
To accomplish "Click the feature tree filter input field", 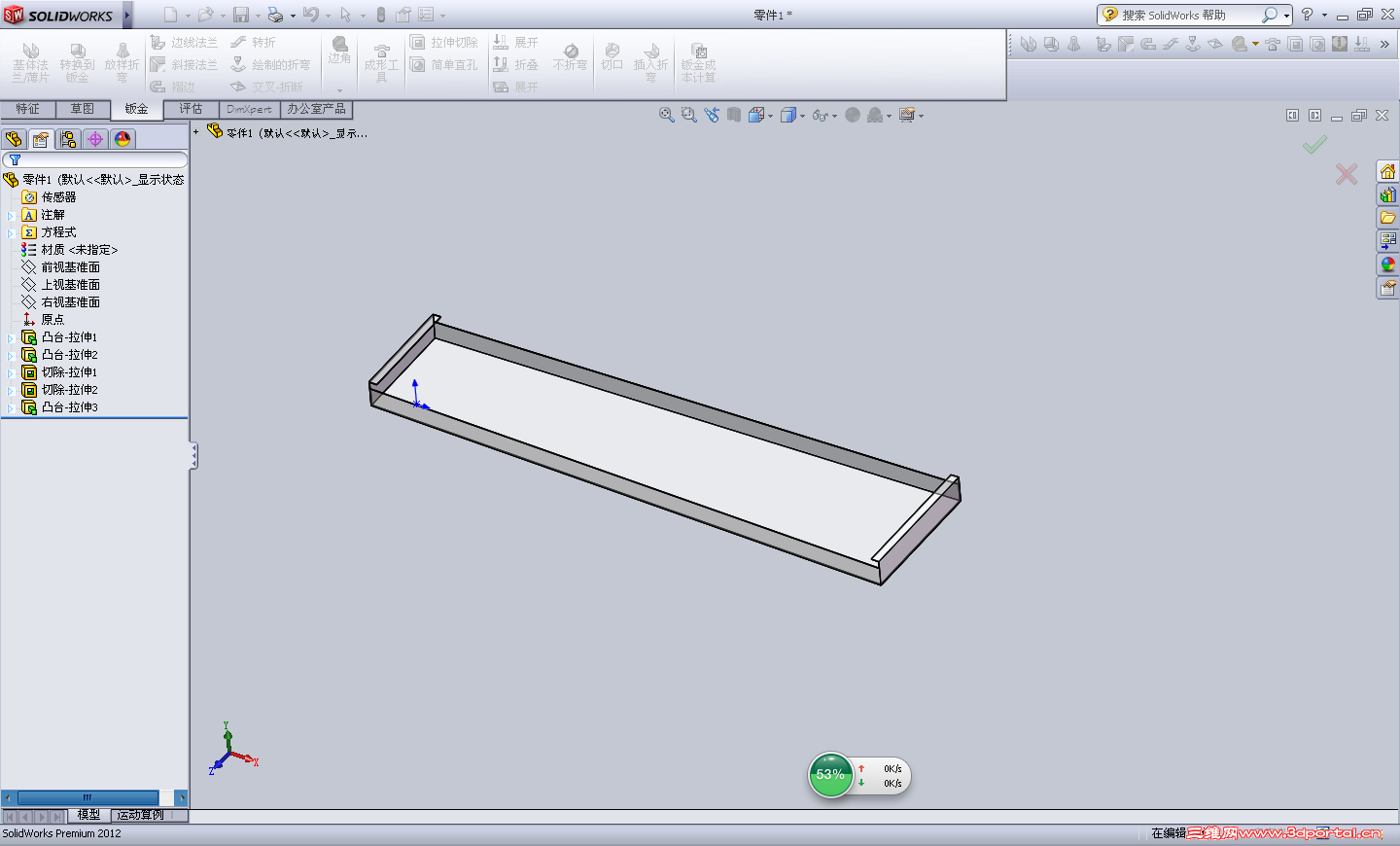I will tap(95, 159).
